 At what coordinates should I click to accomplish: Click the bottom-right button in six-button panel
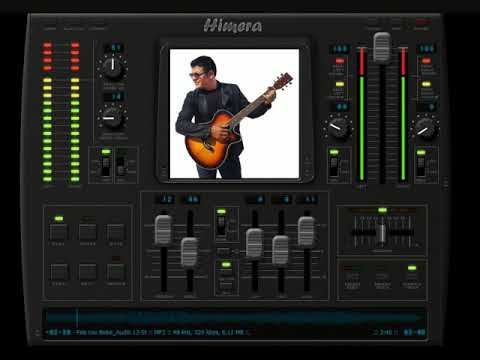click(116, 272)
